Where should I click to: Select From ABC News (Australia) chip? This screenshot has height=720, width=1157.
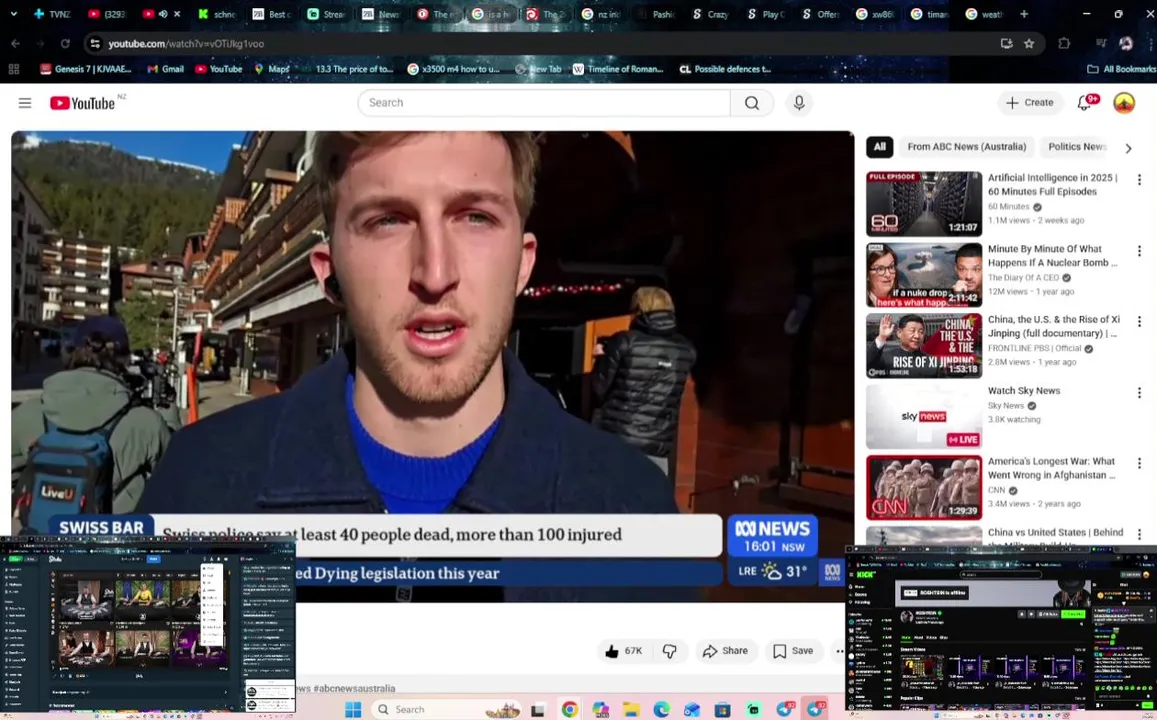(967, 147)
